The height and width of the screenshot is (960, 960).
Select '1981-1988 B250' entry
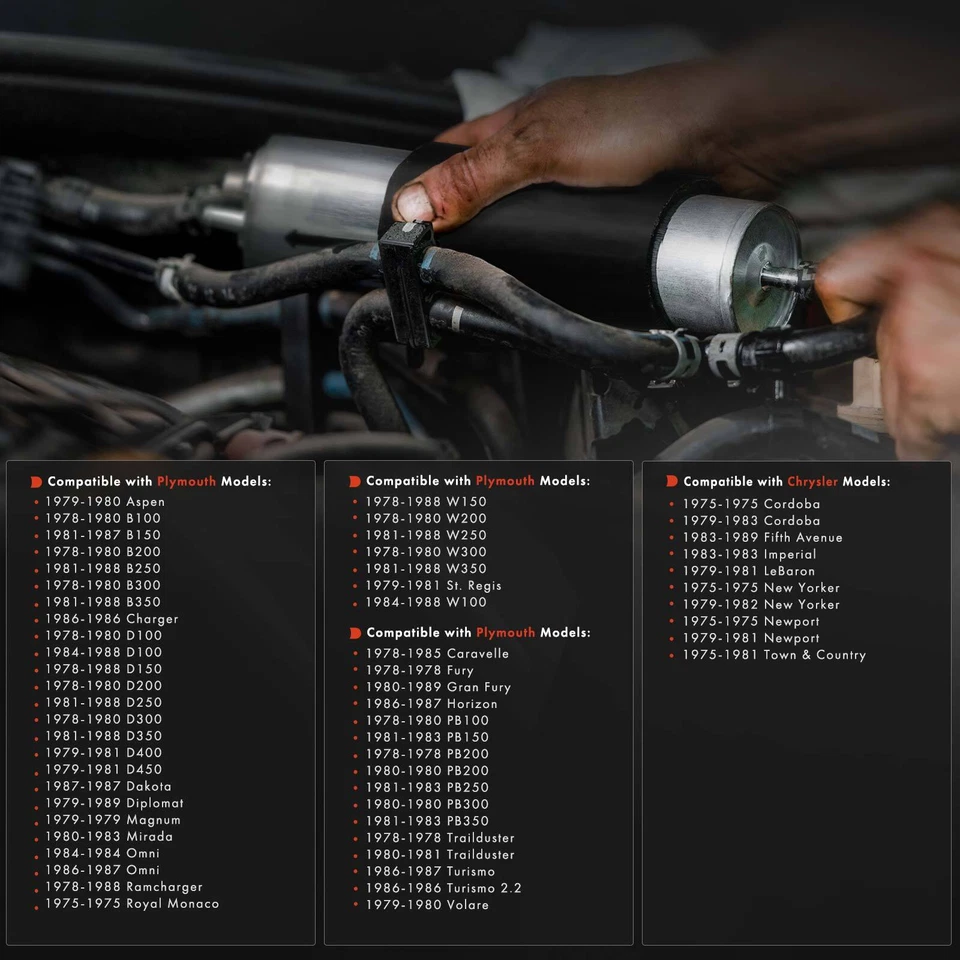pyautogui.click(x=103, y=568)
